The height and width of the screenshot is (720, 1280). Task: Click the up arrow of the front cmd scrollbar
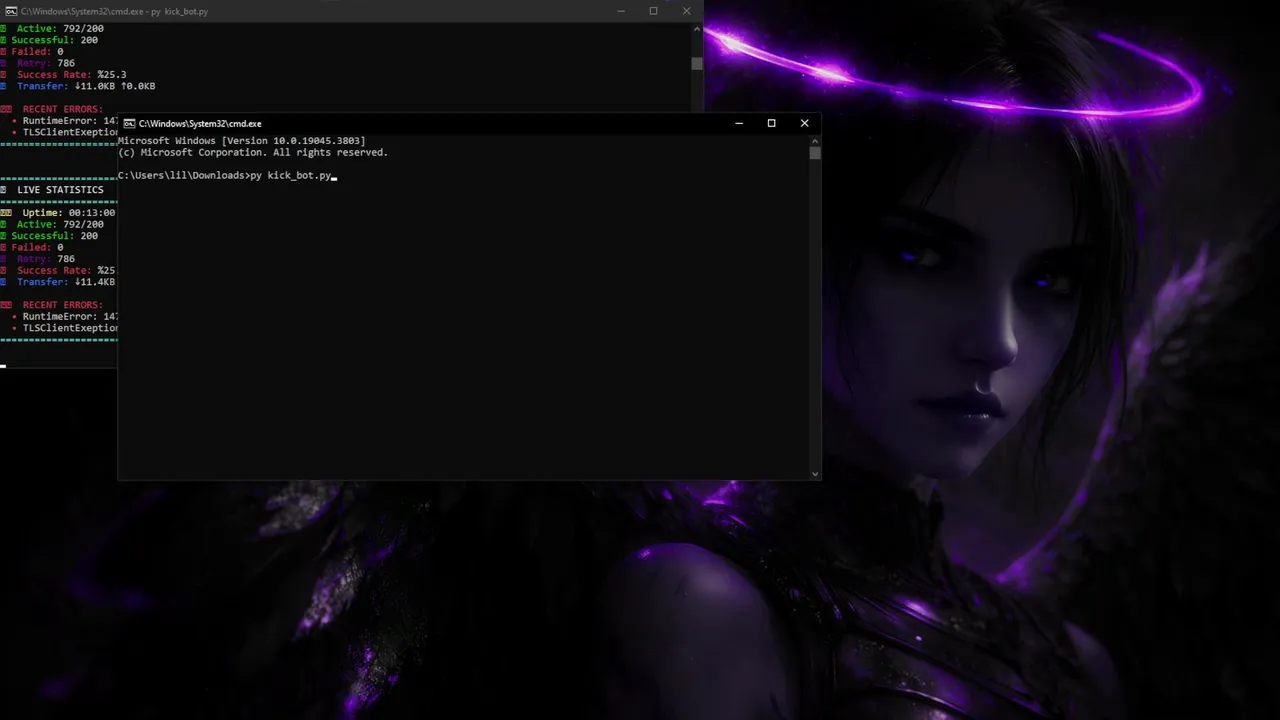pos(815,141)
